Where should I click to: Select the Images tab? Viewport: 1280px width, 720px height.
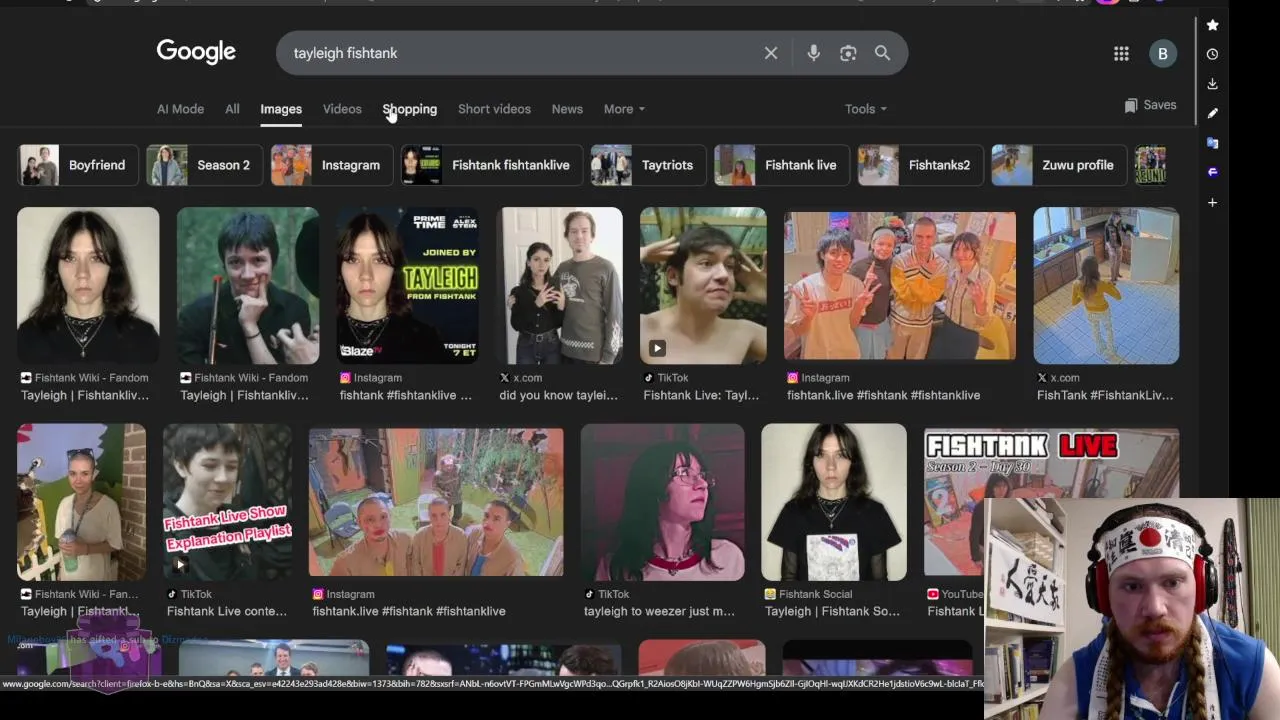point(281,109)
